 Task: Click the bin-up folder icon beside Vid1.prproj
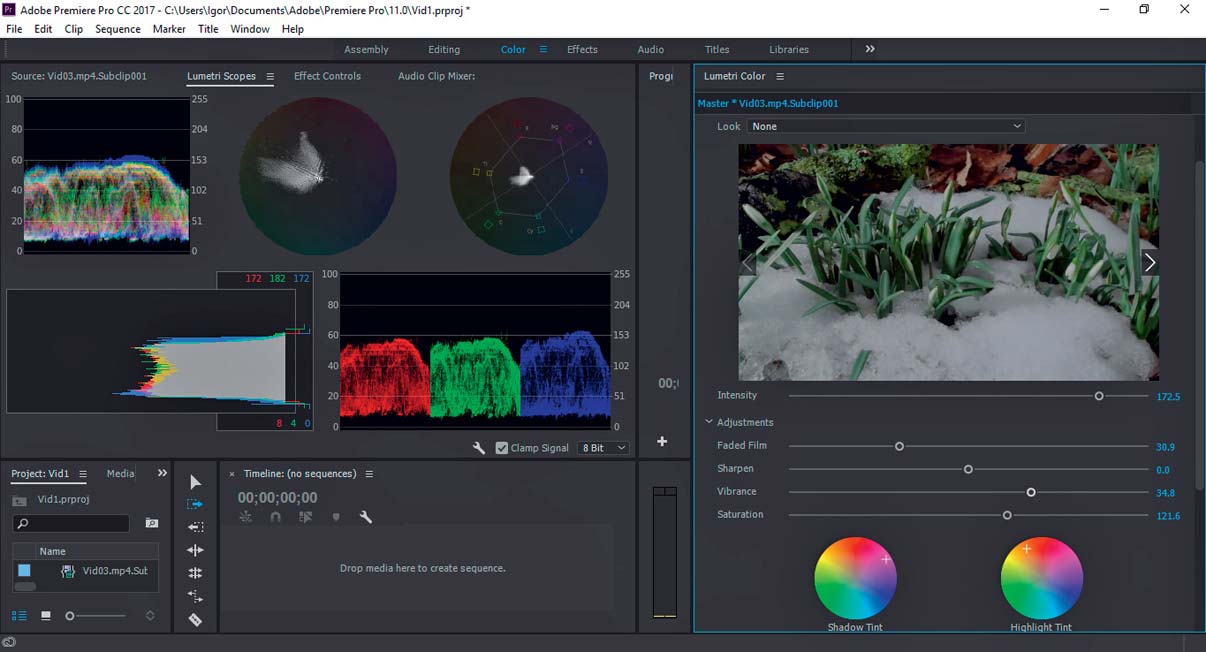coord(19,501)
